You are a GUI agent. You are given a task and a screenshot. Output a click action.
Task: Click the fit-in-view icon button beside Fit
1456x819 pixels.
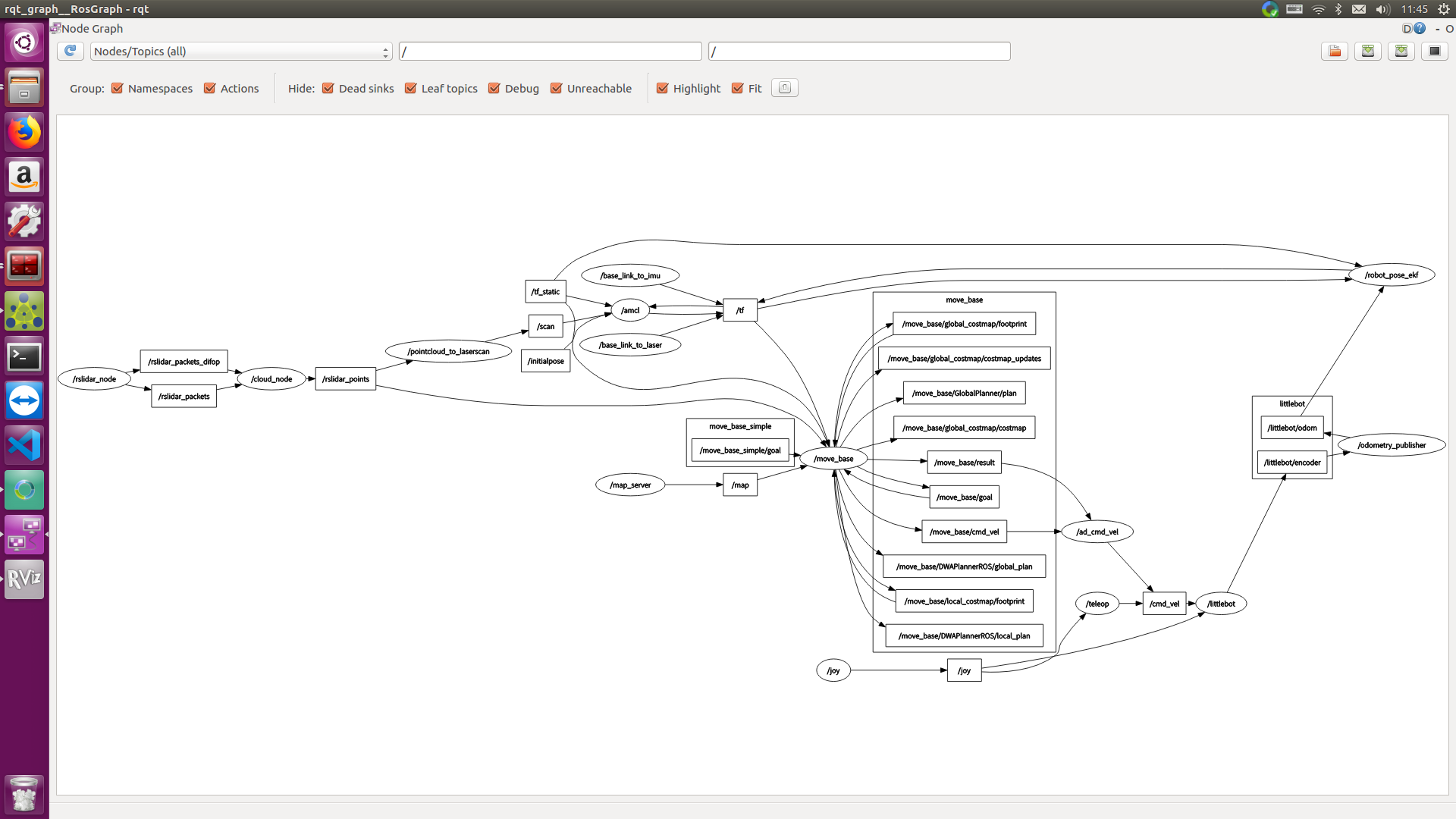click(784, 88)
